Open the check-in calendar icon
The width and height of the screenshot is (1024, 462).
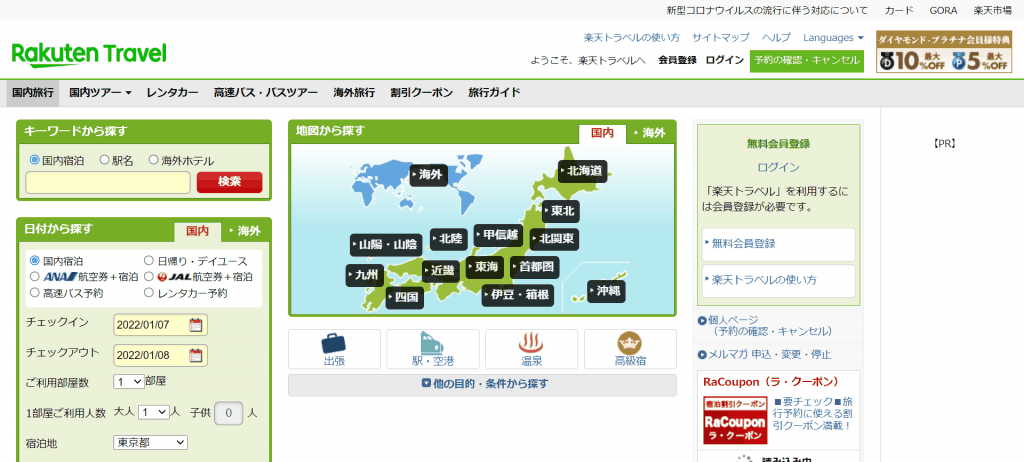pos(195,325)
